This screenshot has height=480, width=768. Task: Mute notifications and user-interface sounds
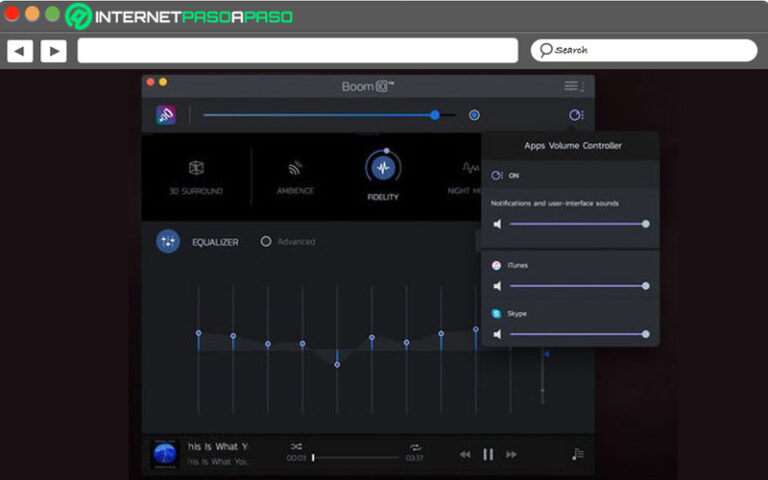(x=497, y=224)
